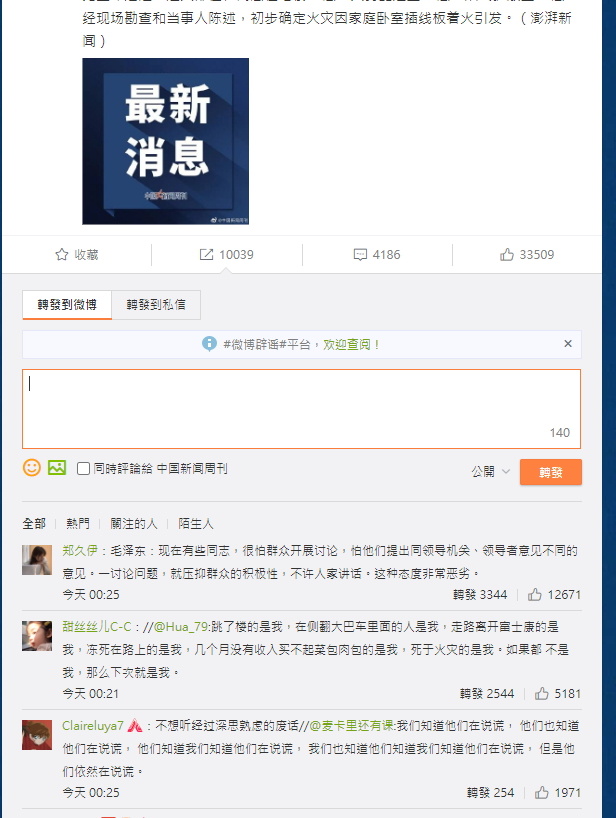
Task: Select the 全部 comments filter
Action: point(34,523)
